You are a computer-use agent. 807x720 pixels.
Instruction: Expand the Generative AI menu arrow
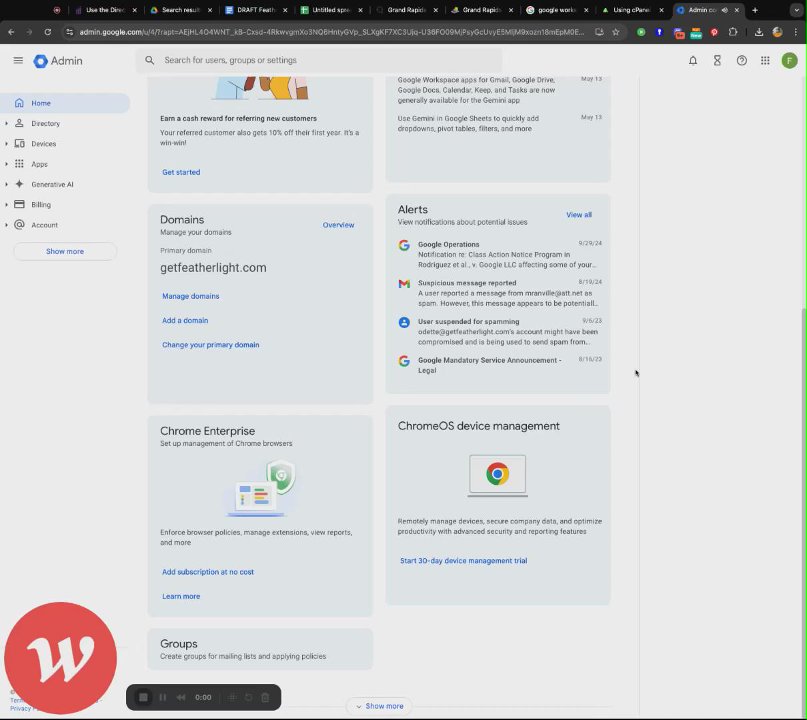click(6, 184)
